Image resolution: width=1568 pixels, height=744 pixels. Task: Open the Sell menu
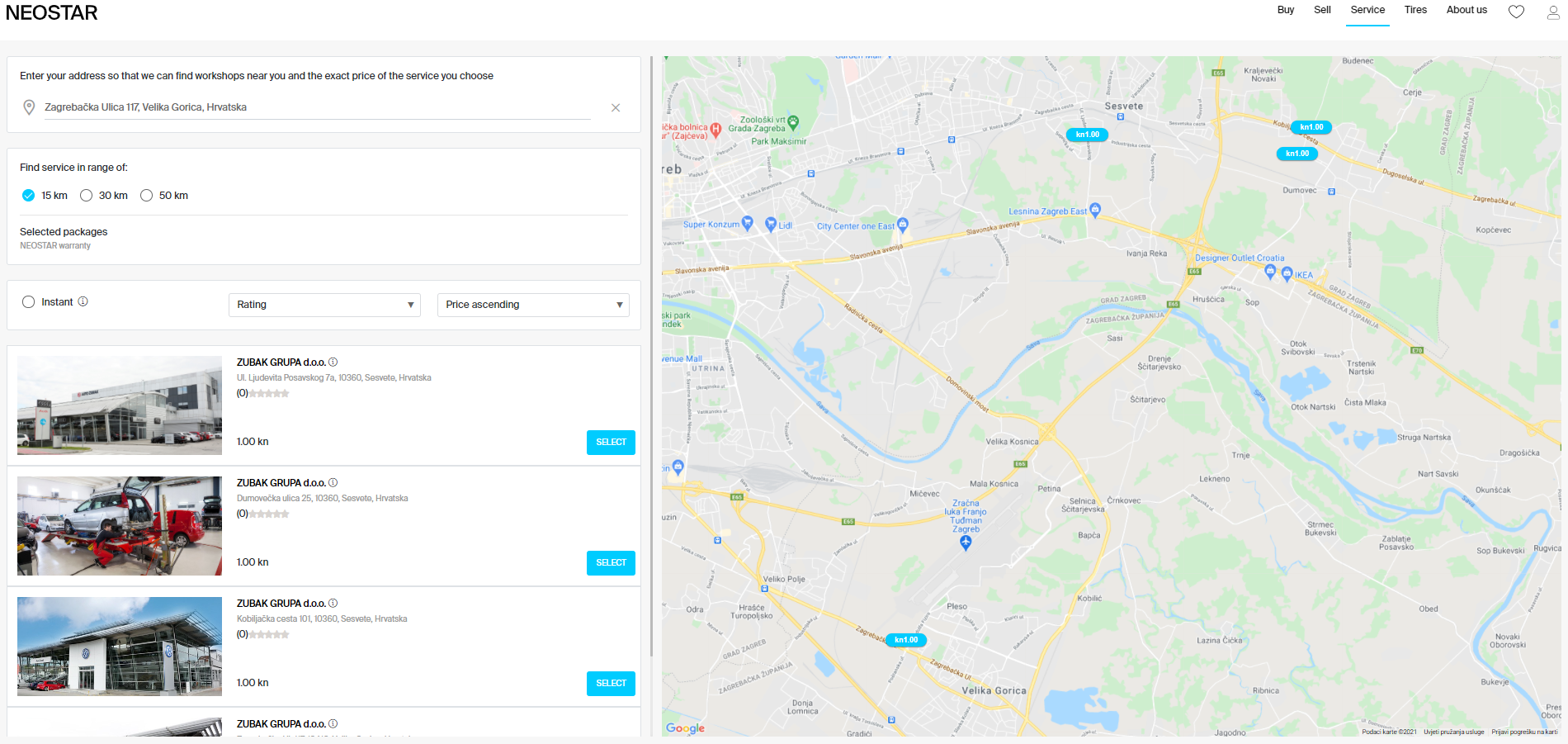[x=1322, y=10]
